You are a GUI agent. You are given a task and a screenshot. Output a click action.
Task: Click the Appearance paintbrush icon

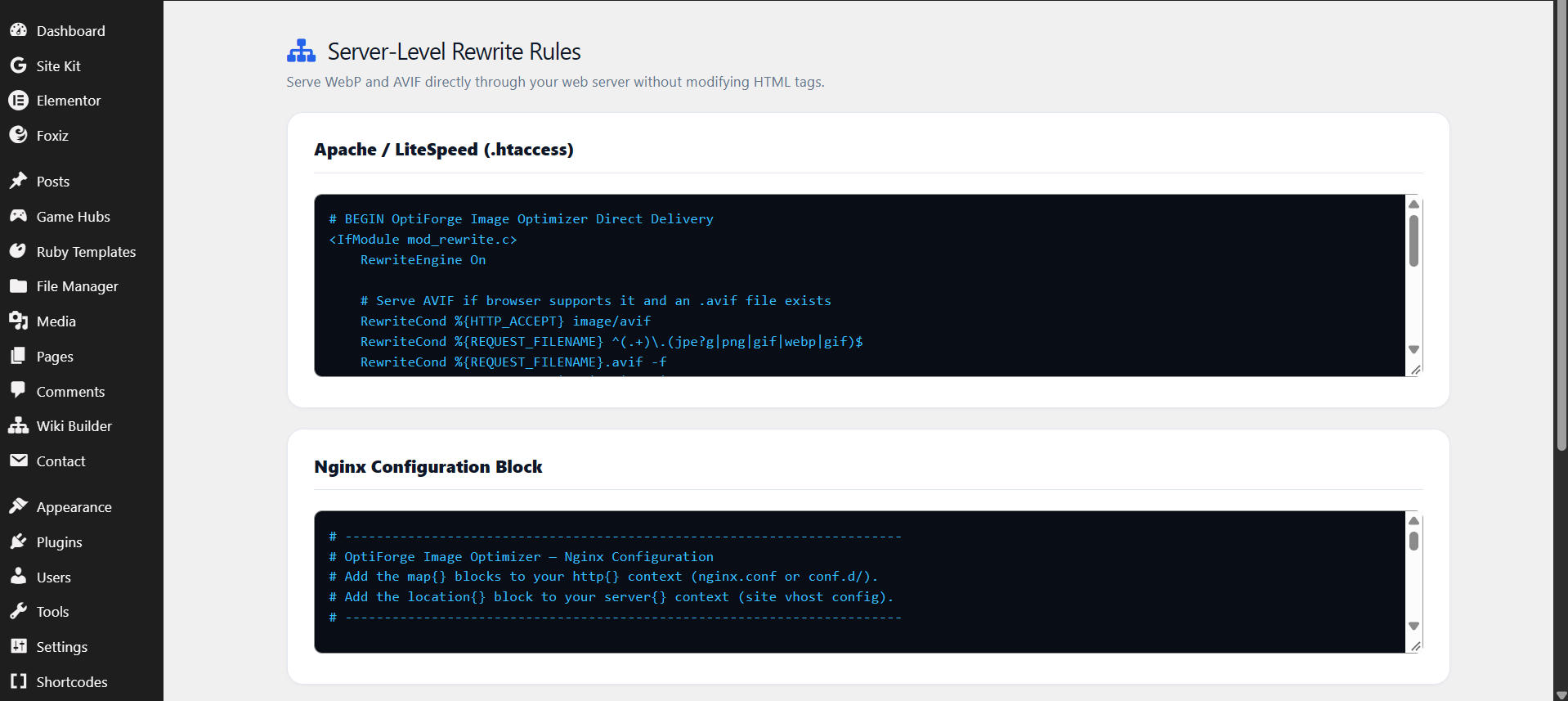click(18, 506)
